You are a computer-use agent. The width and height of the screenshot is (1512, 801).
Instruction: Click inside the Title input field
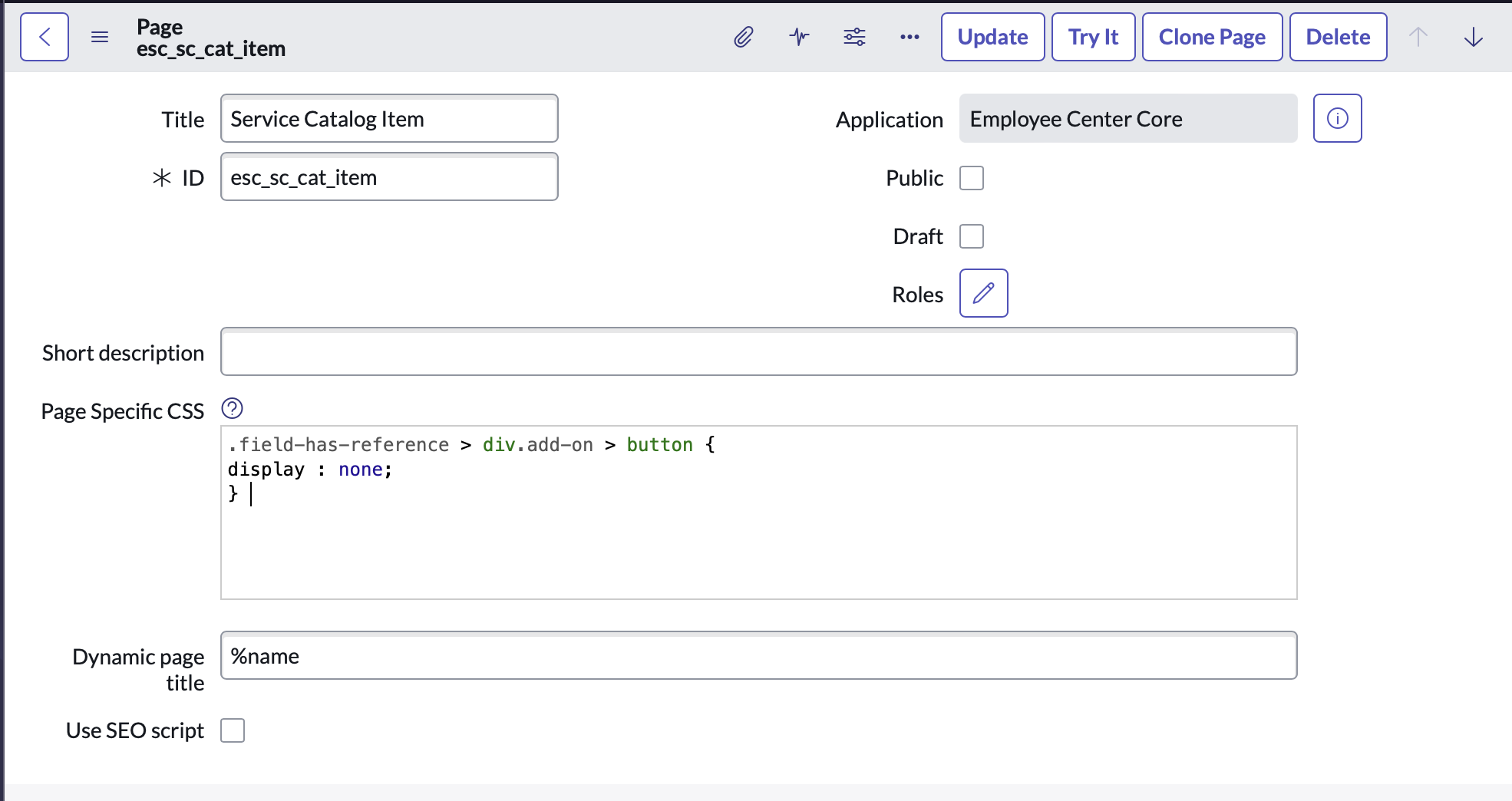coord(388,118)
